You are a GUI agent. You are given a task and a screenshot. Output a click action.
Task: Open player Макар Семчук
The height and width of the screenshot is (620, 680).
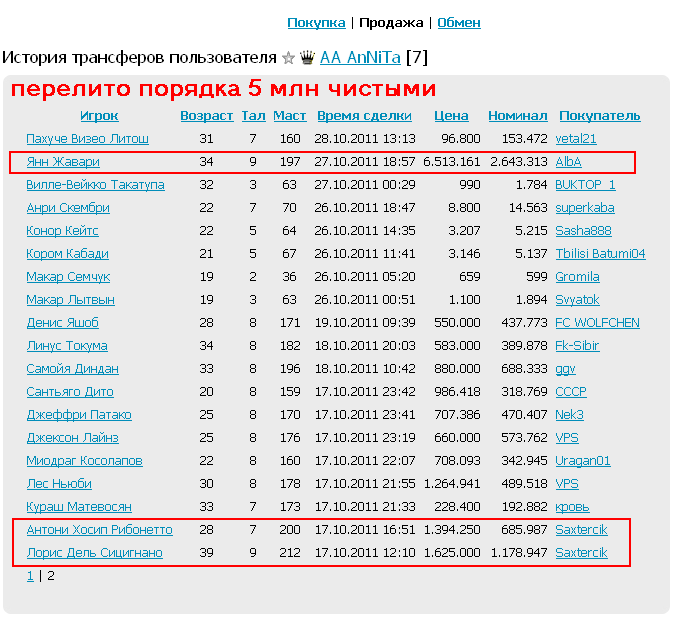point(68,277)
